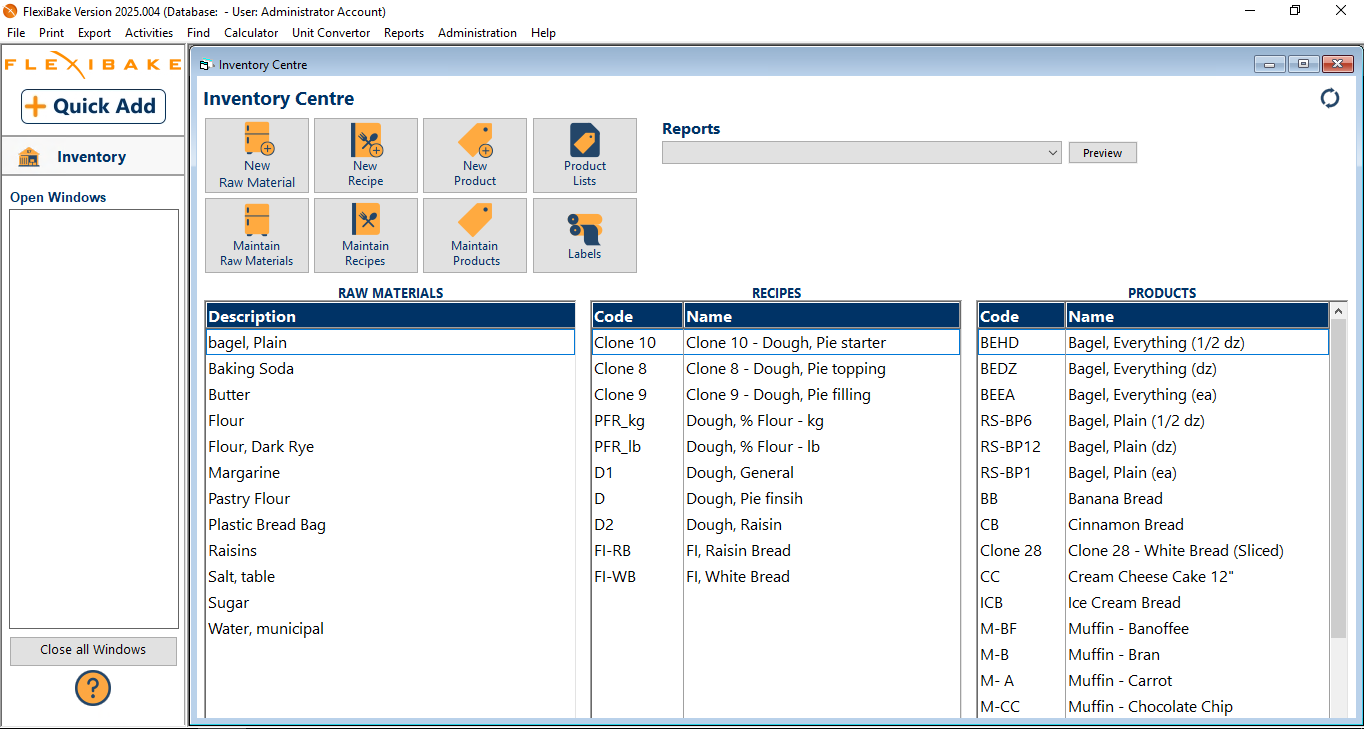Click the Recipes Name column header

tap(822, 316)
